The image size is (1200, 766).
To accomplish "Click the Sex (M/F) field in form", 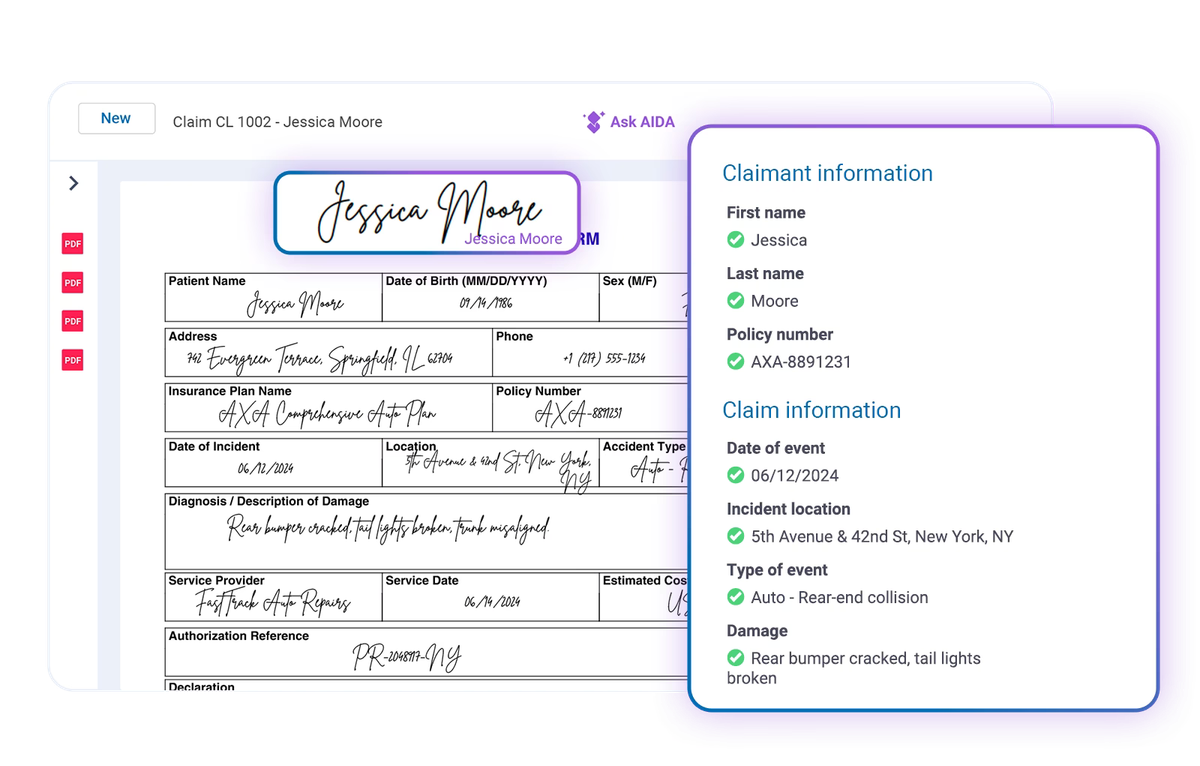I will (x=644, y=297).
